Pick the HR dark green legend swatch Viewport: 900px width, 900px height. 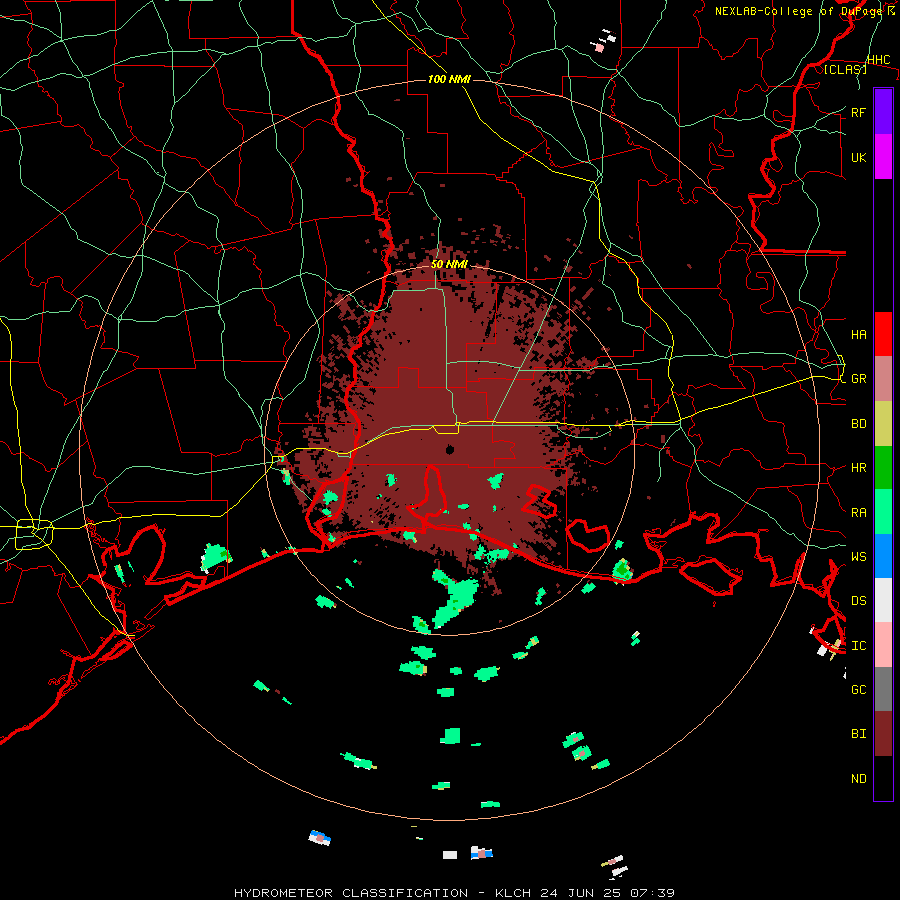[x=883, y=467]
